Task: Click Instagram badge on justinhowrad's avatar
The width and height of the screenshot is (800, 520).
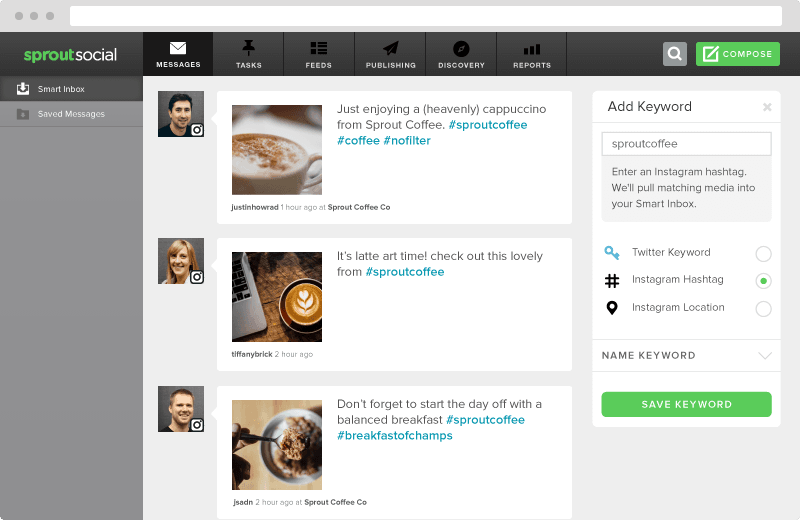Action: (x=197, y=130)
